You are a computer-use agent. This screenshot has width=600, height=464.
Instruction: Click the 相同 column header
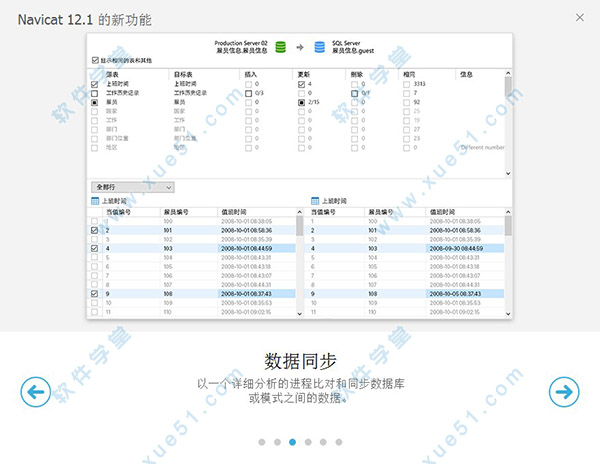[409, 75]
